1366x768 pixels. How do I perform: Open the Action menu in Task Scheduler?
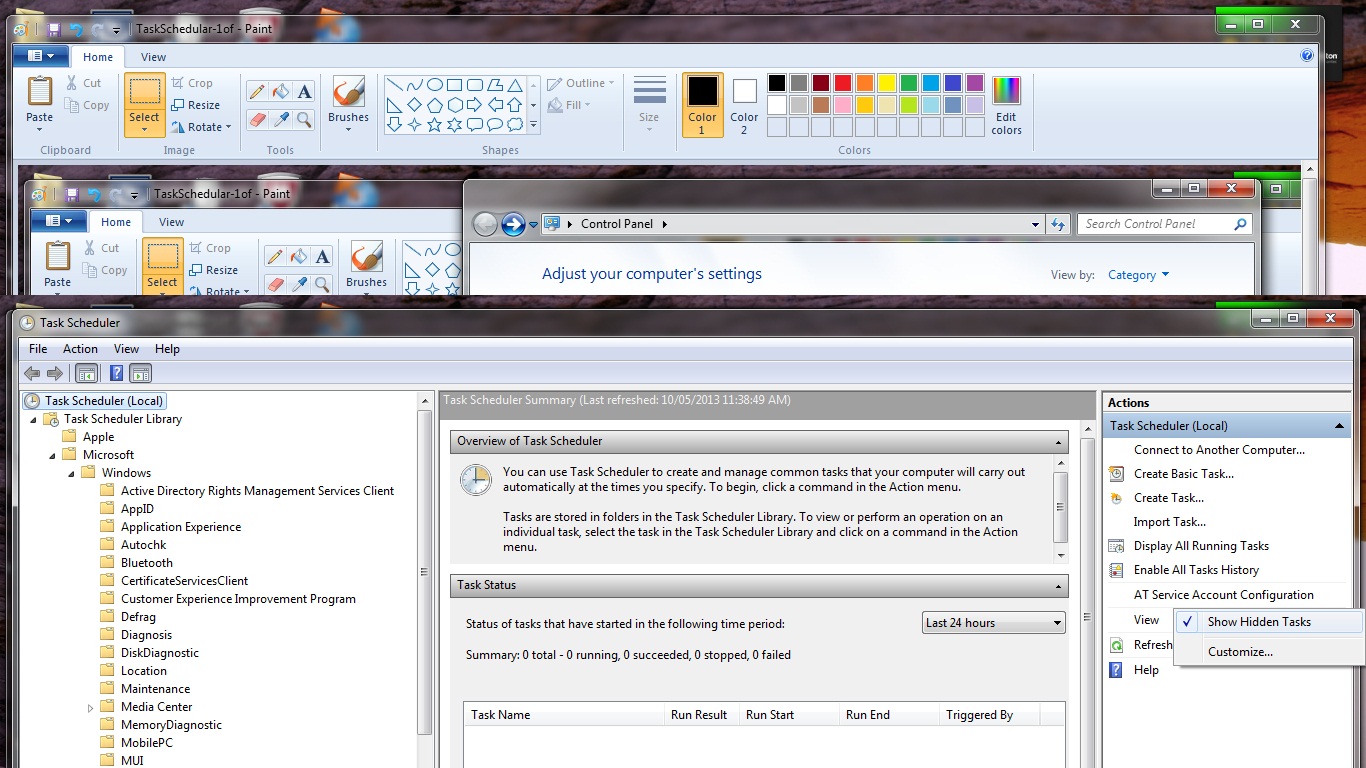click(x=80, y=349)
